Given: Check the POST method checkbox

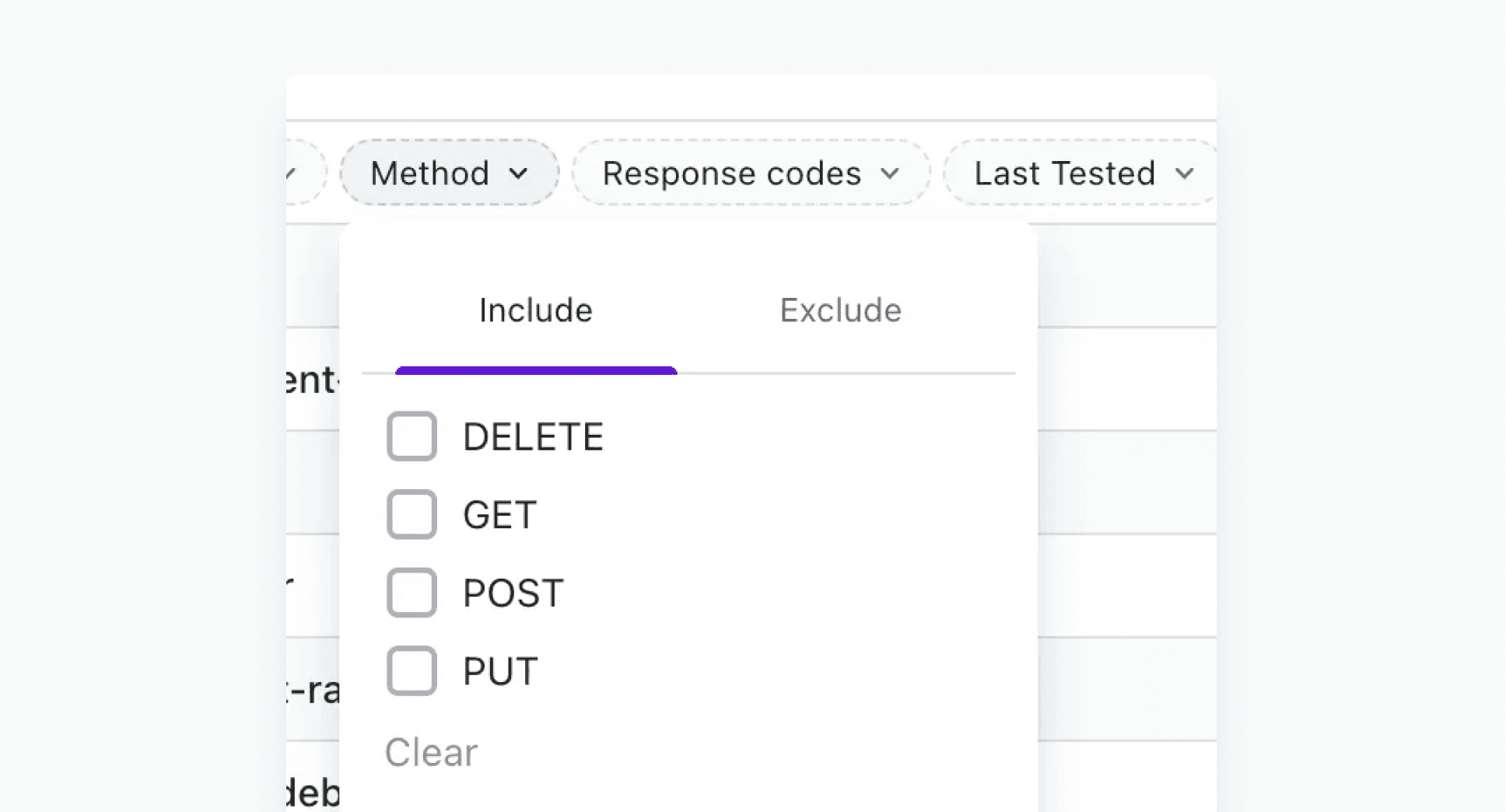Looking at the screenshot, I should click(x=412, y=593).
